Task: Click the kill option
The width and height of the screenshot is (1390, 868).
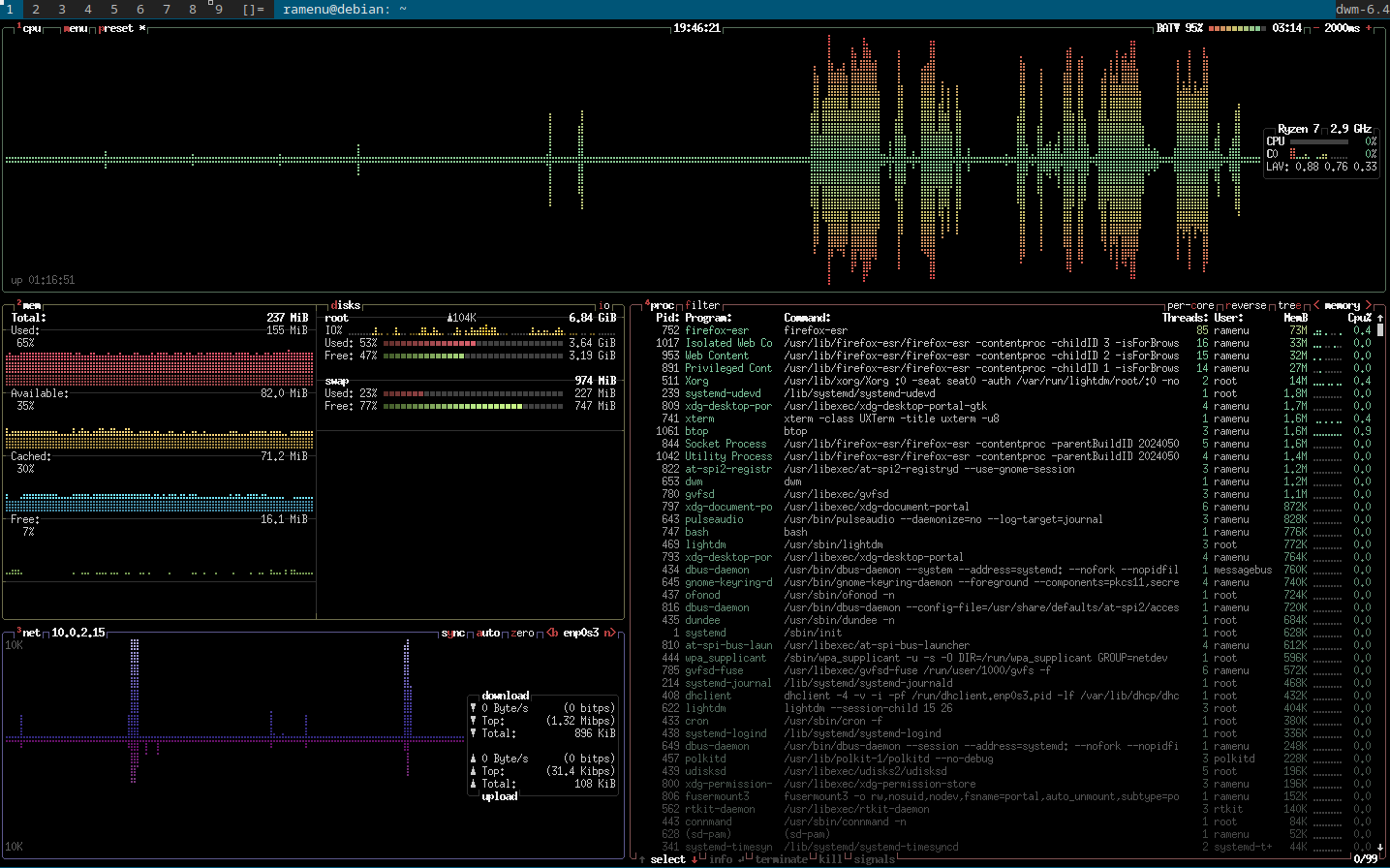Action: [x=830, y=859]
